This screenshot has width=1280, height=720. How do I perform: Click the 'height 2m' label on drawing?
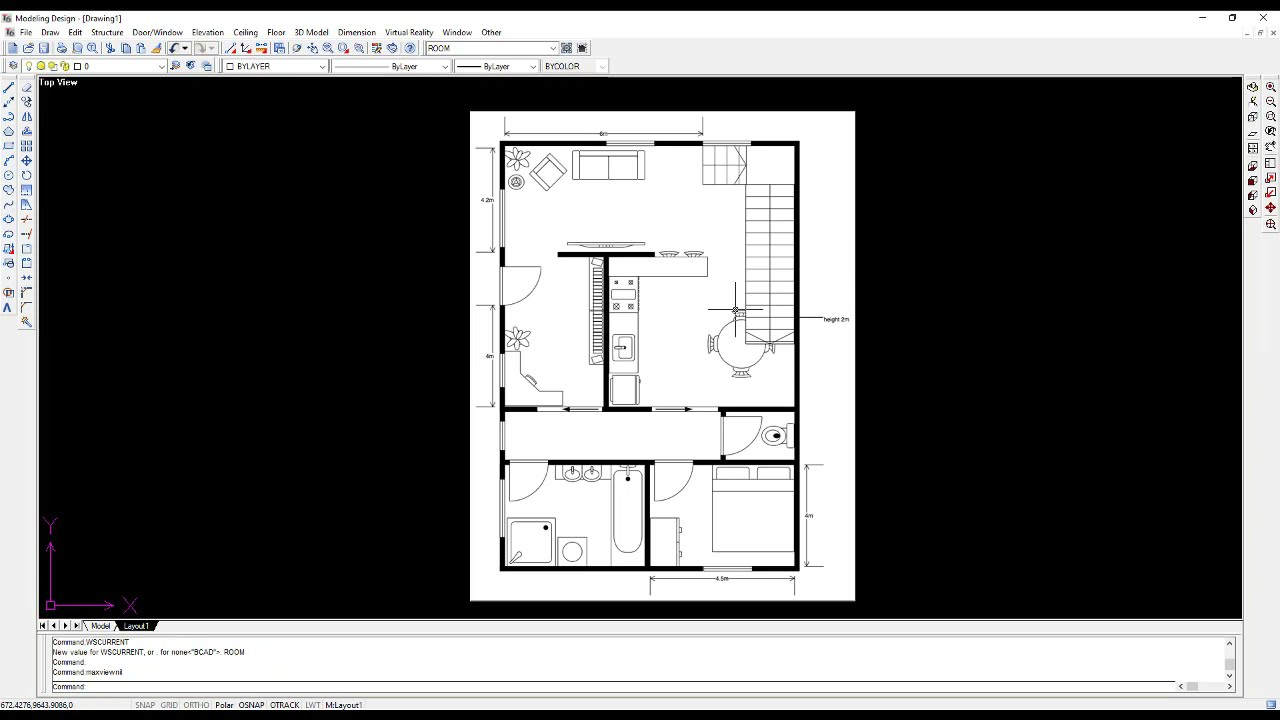(836, 319)
